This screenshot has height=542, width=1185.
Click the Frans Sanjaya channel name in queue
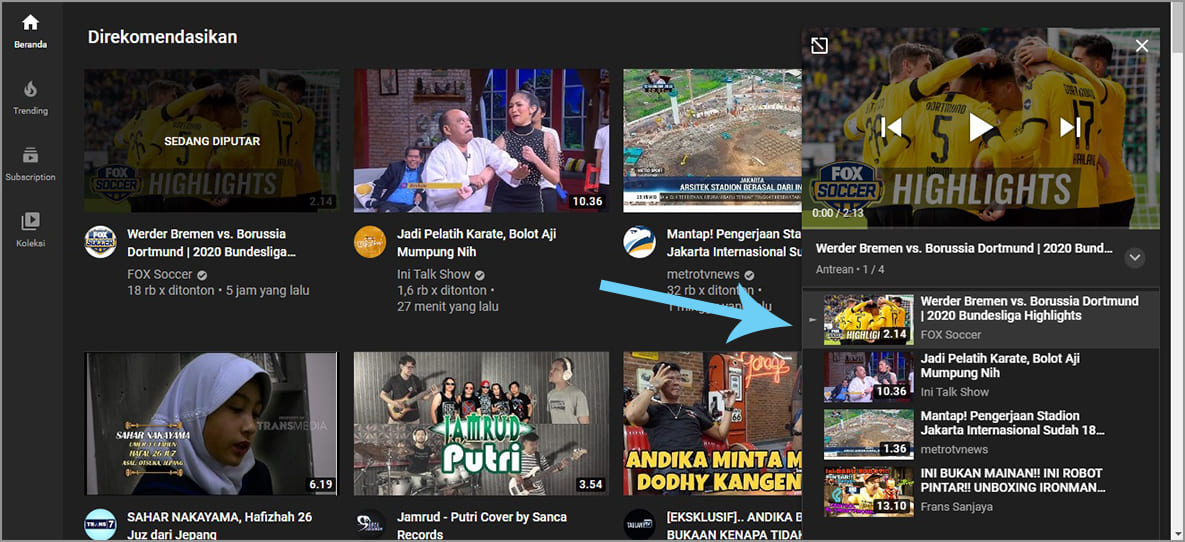(956, 506)
